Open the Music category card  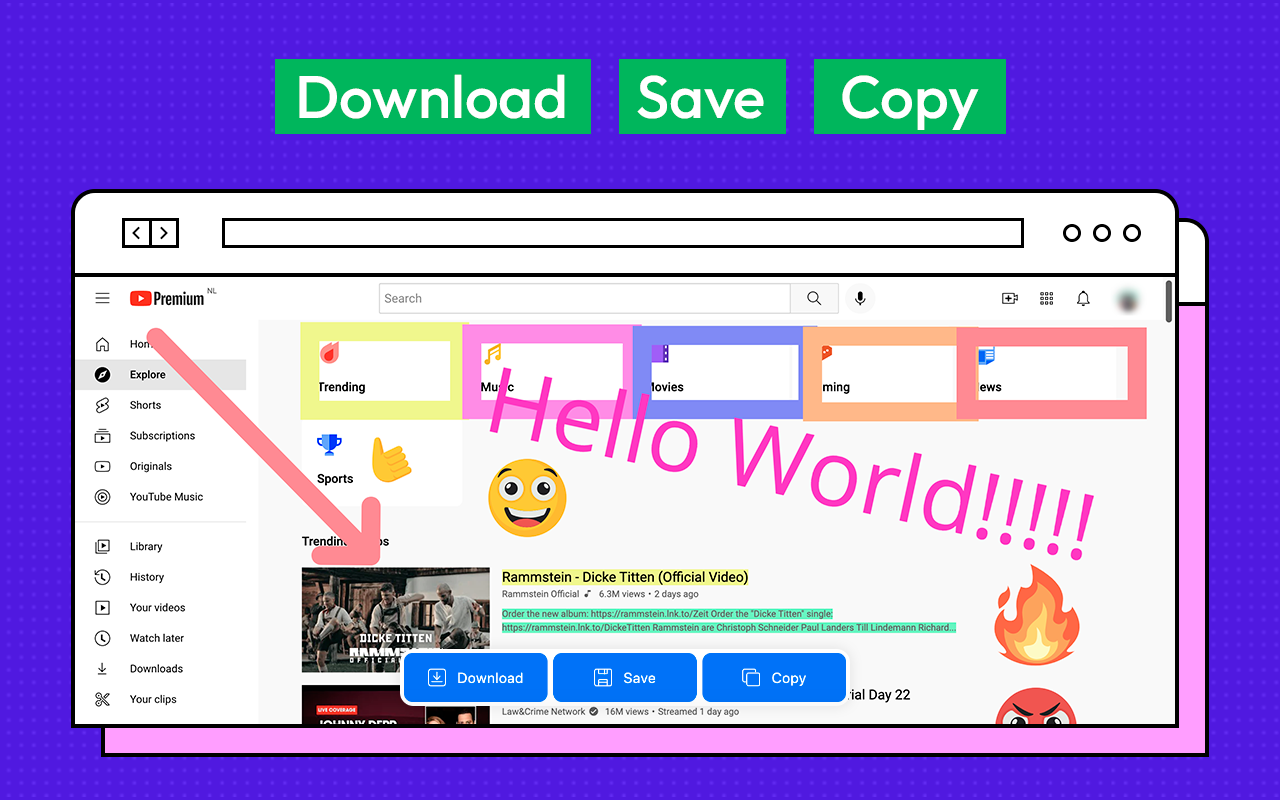pos(548,371)
